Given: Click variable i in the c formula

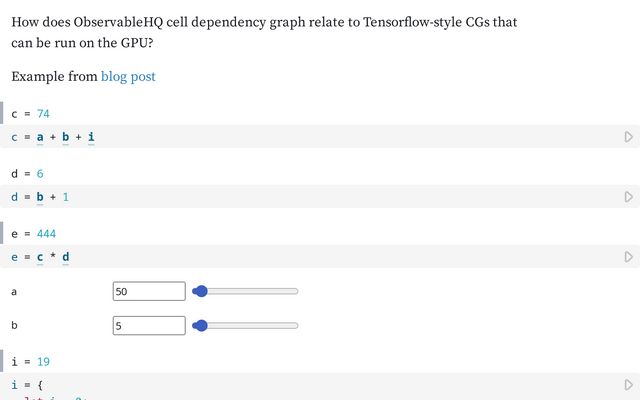Looking at the screenshot, I should (x=91, y=137).
